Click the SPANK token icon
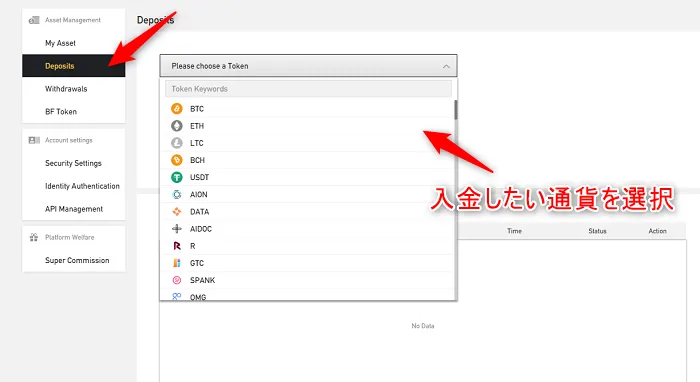 (x=177, y=280)
